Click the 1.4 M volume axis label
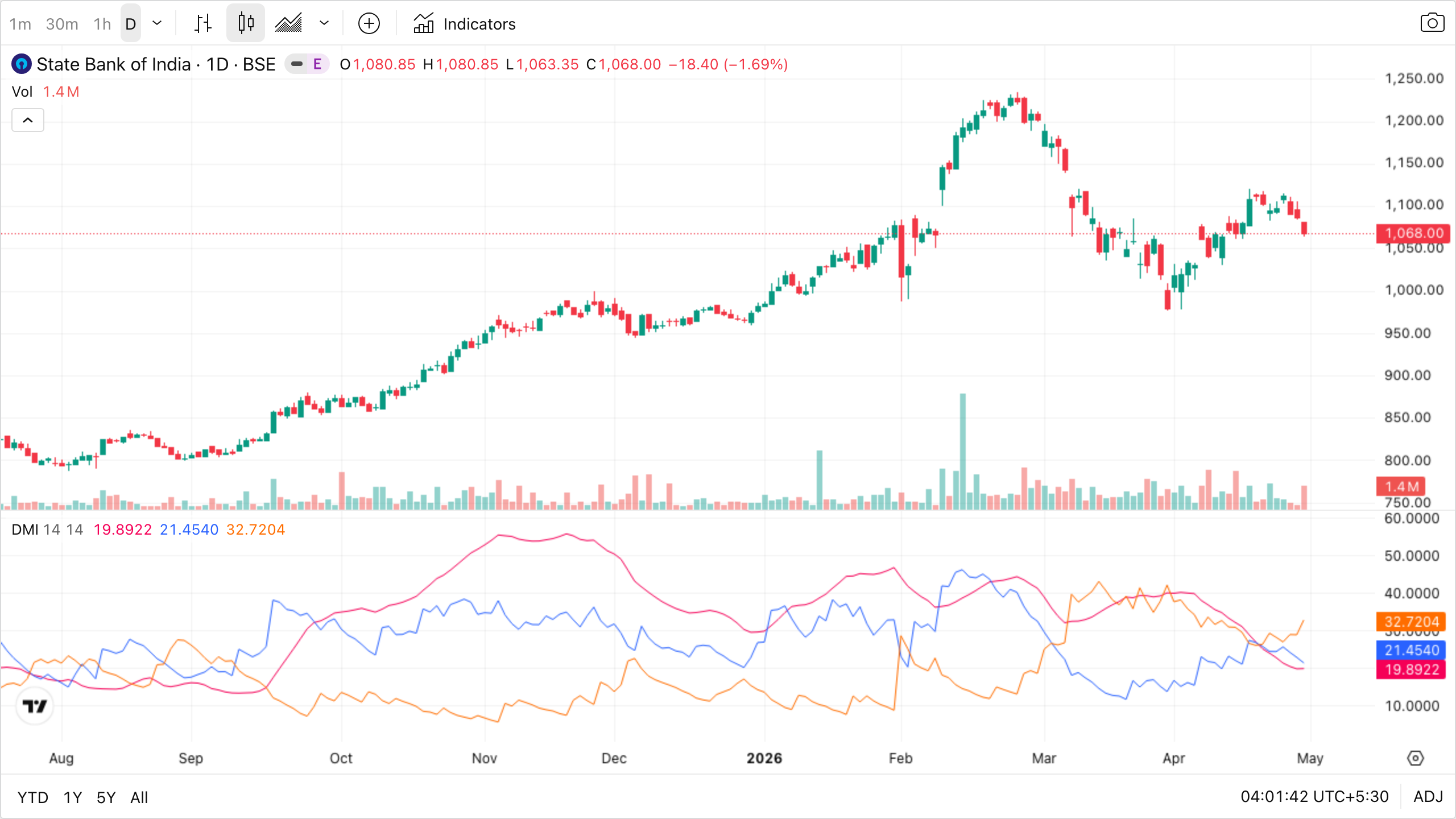The width and height of the screenshot is (1456, 819). (x=1401, y=487)
